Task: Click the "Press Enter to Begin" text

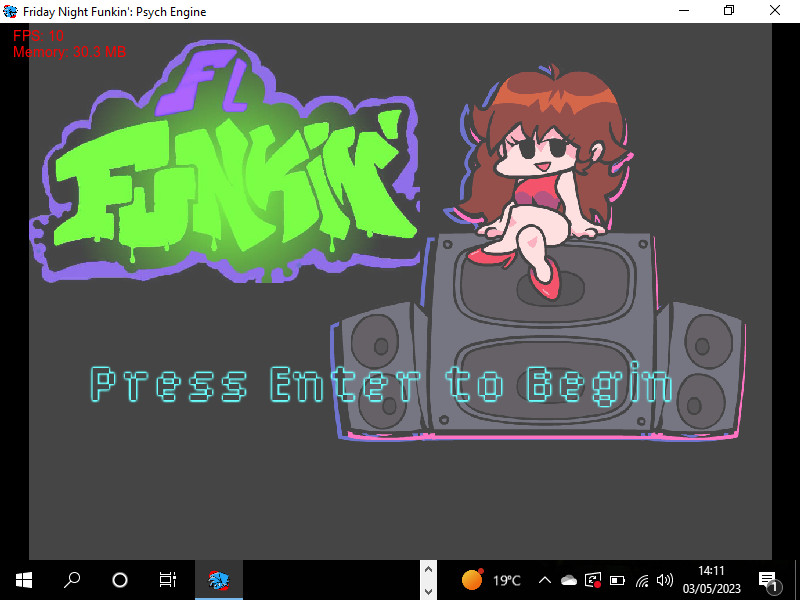Action: (382, 384)
